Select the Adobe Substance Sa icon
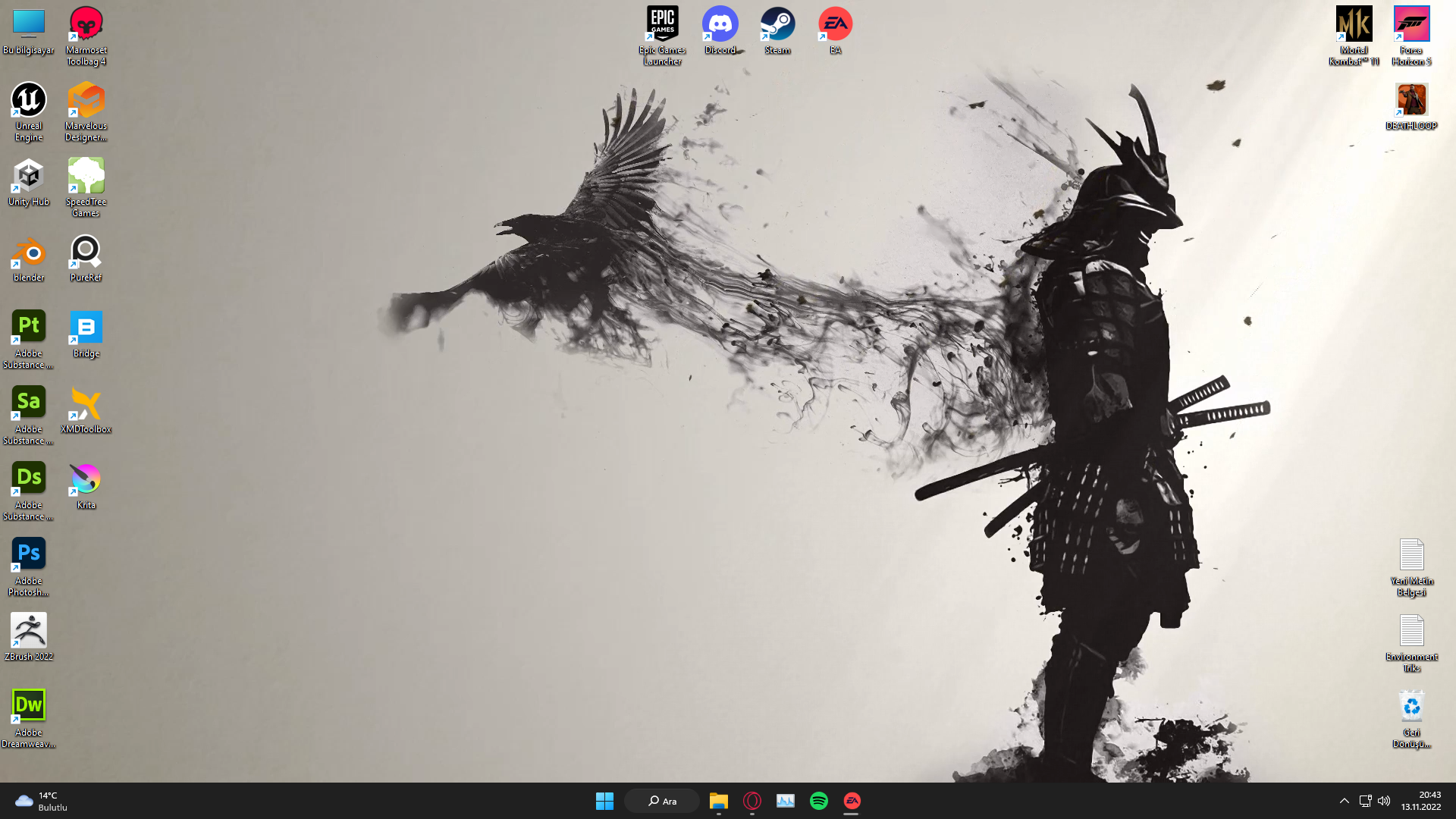This screenshot has height=819, width=1456. (x=29, y=415)
